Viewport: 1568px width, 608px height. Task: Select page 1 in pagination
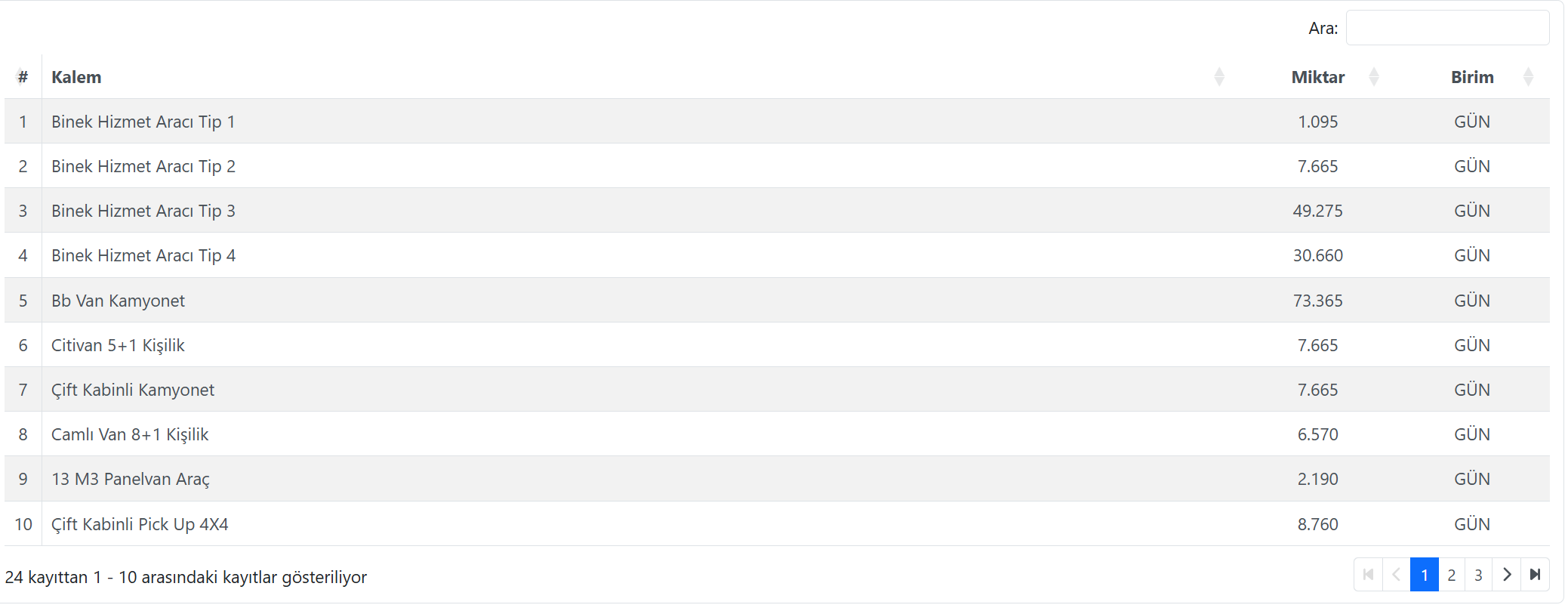pyautogui.click(x=1424, y=575)
